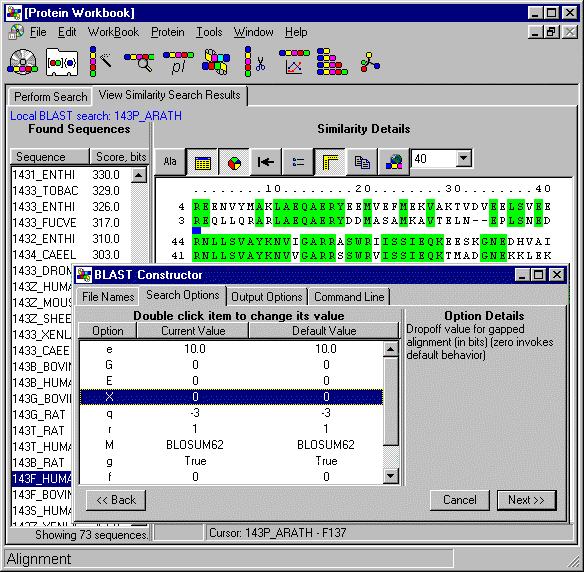The height and width of the screenshot is (572, 584).
Task: Click the Current Value column header
Action: pyautogui.click(x=193, y=331)
